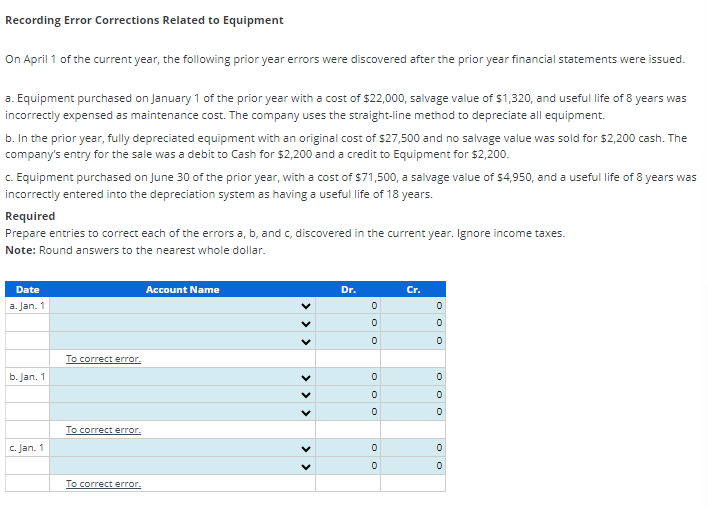Viewport: 708px width, 509px height.
Task: Click debit field for entry a first row
Action: tap(348, 306)
